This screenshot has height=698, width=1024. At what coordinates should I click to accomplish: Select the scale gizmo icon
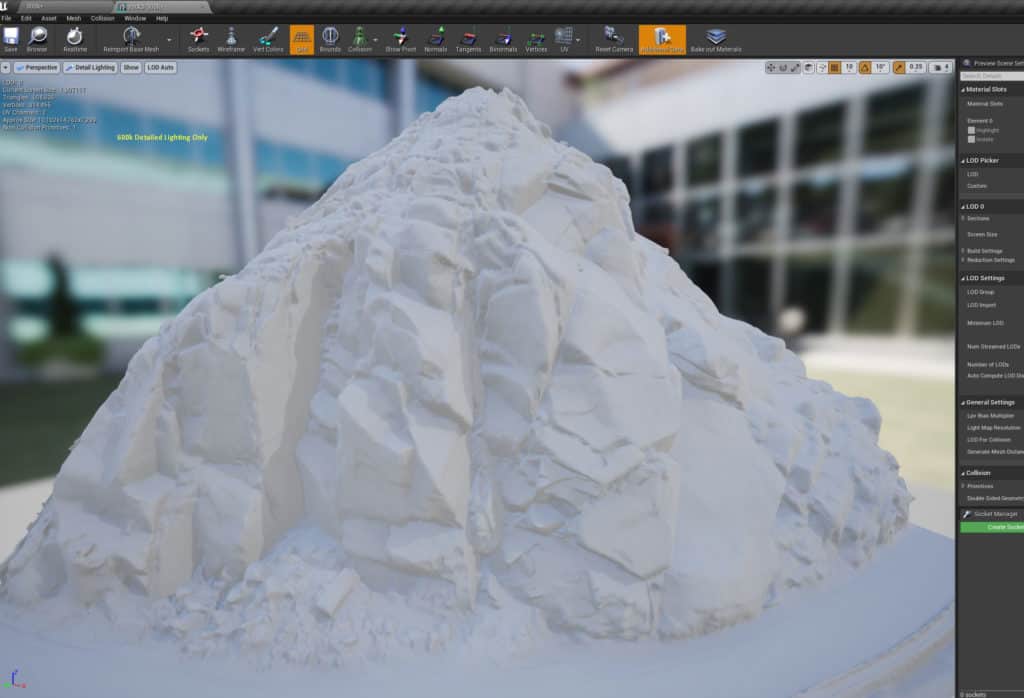(795, 67)
